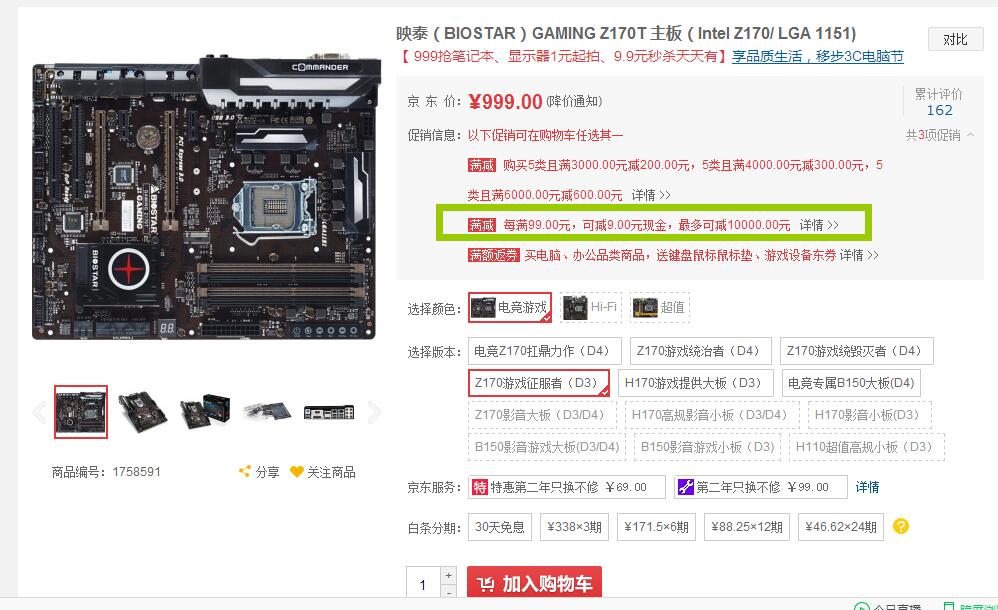The image size is (998, 610).
Task: Show previous thumbnails with left arrow
Action: tap(39, 413)
